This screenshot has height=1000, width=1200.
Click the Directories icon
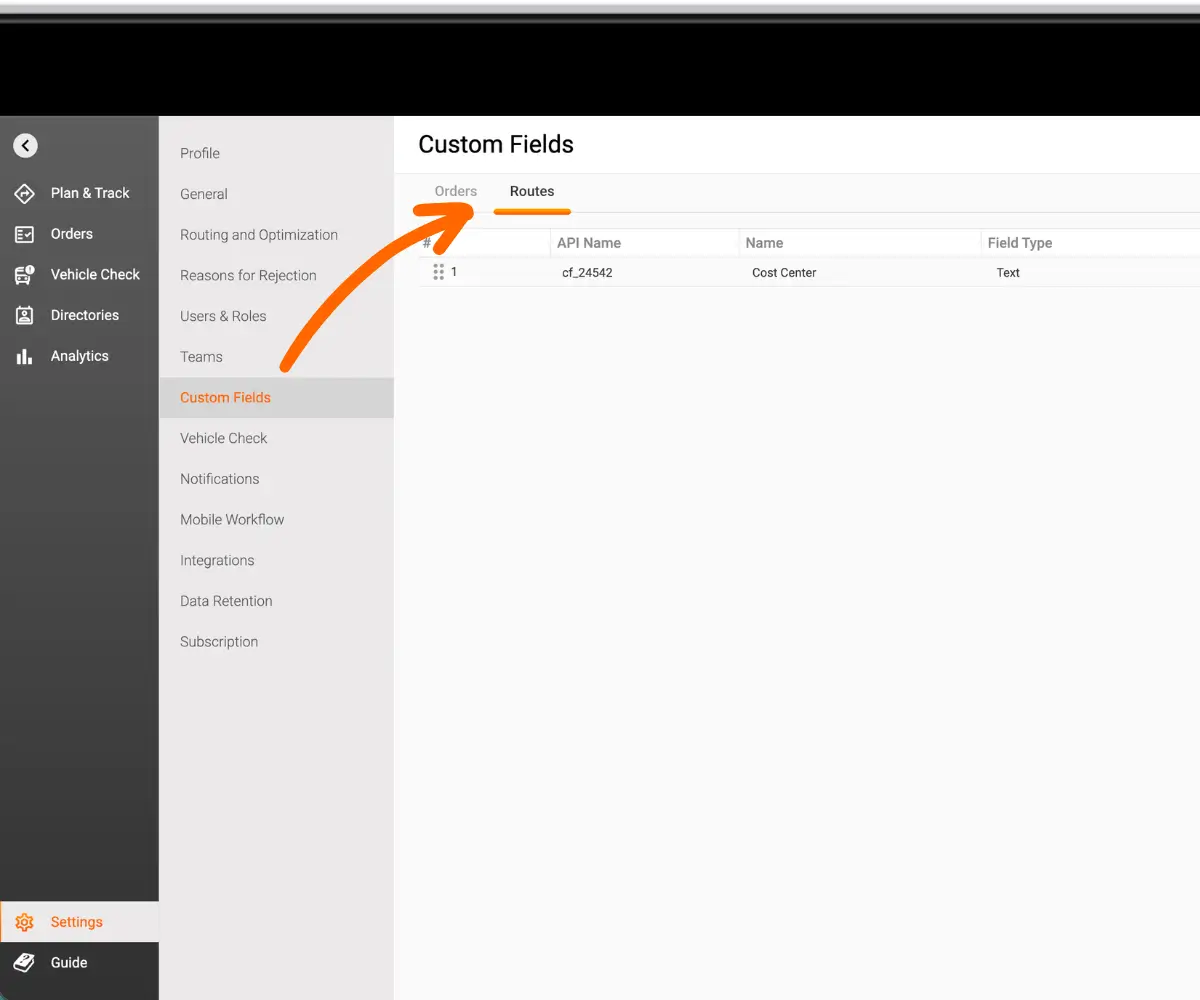[x=25, y=315]
